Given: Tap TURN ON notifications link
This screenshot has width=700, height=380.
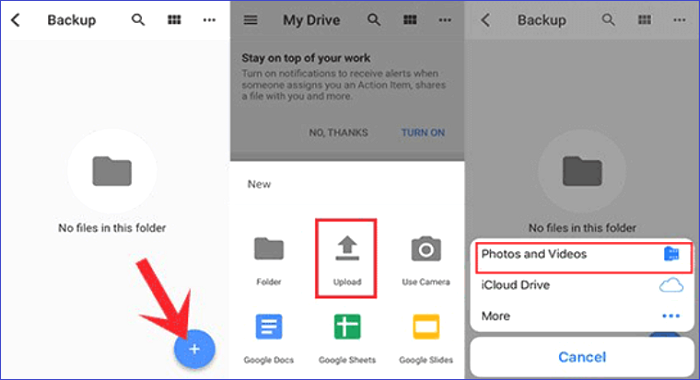Looking at the screenshot, I should coord(423,133).
